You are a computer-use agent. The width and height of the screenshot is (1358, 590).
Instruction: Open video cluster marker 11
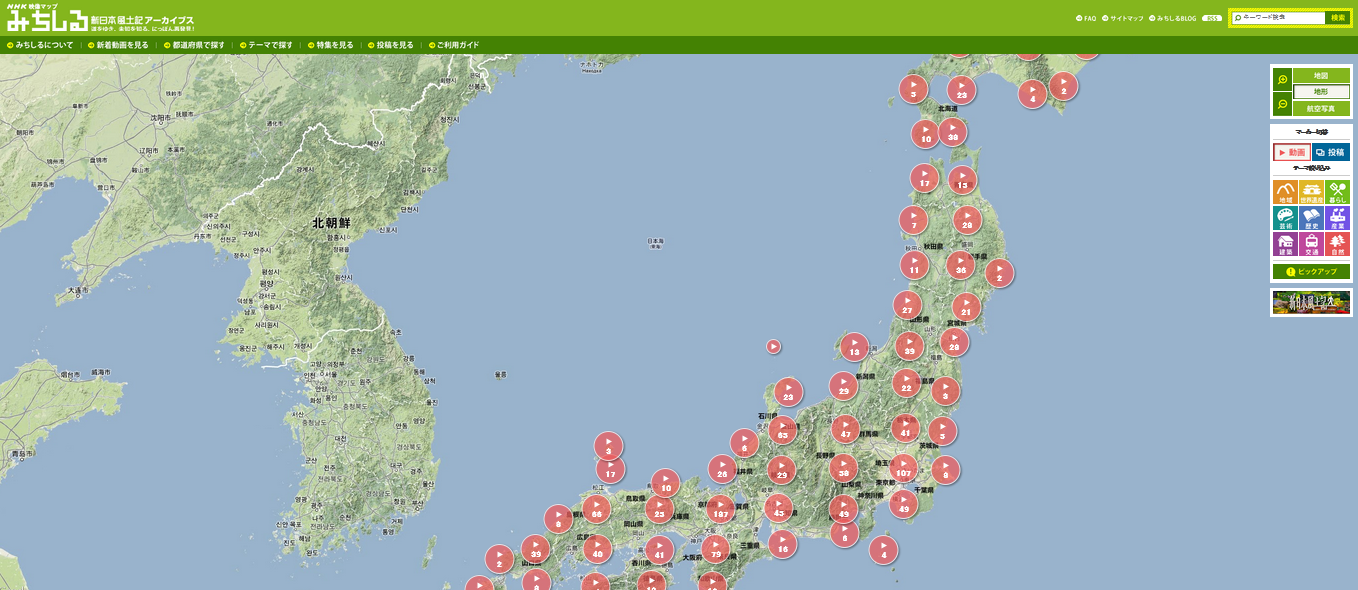click(914, 266)
